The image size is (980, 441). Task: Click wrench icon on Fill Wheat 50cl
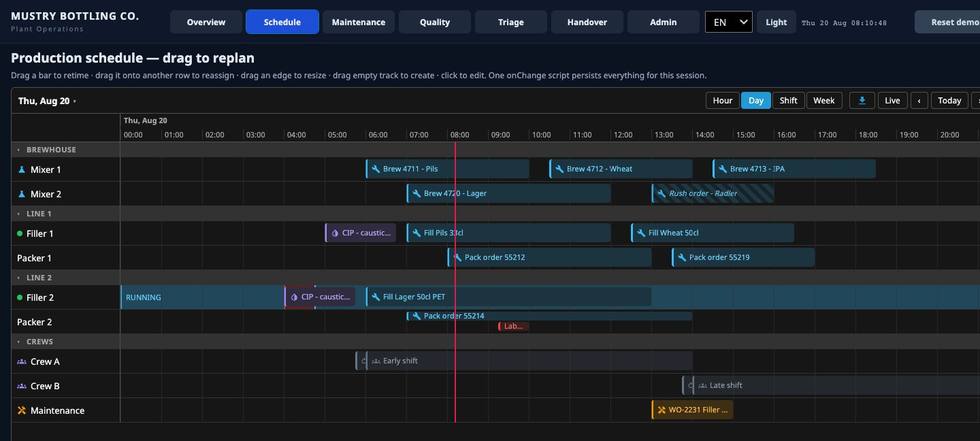pyautogui.click(x=641, y=233)
